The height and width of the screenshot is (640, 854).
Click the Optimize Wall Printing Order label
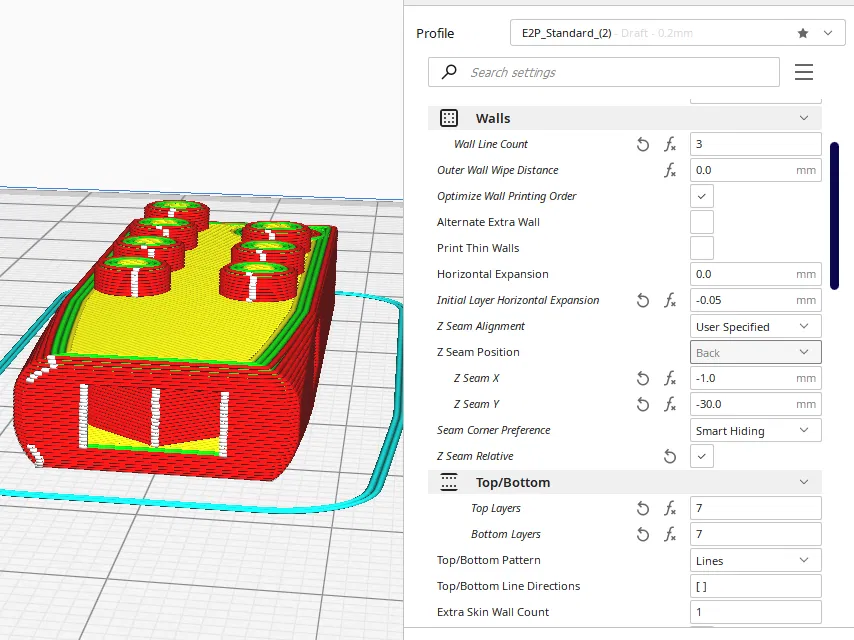(507, 196)
